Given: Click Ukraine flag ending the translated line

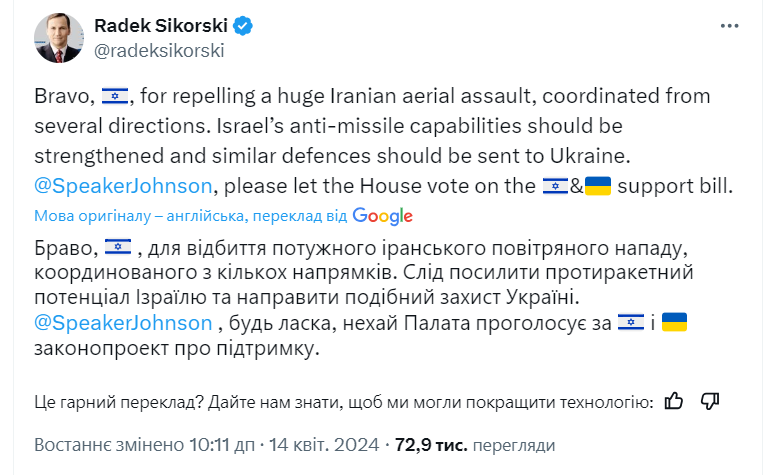Looking at the screenshot, I should tap(674, 322).
